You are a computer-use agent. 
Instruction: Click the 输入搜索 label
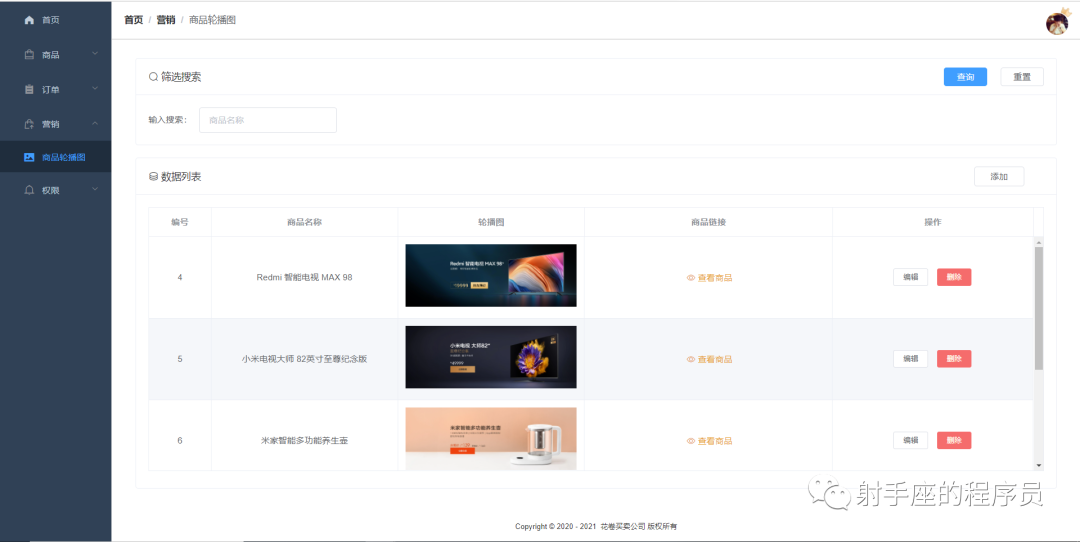coord(168,120)
